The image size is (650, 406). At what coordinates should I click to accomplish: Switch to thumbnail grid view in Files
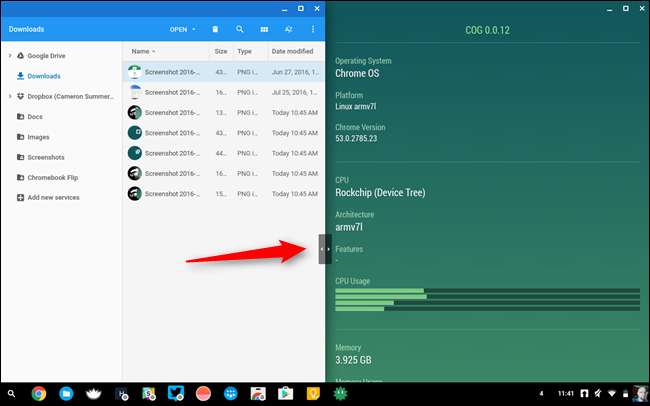pyautogui.click(x=264, y=29)
